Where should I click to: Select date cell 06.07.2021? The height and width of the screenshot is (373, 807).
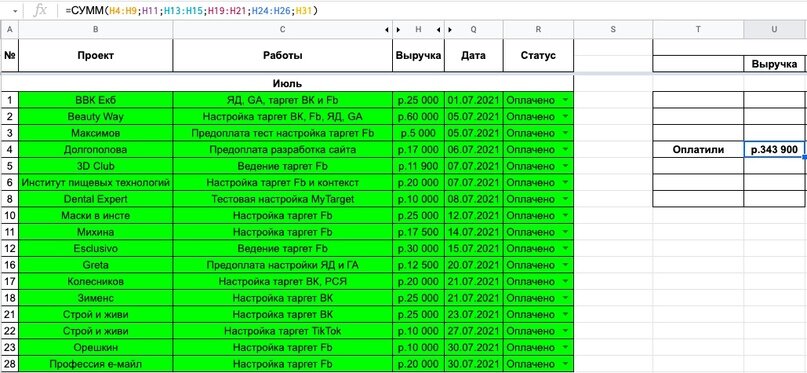coord(473,149)
